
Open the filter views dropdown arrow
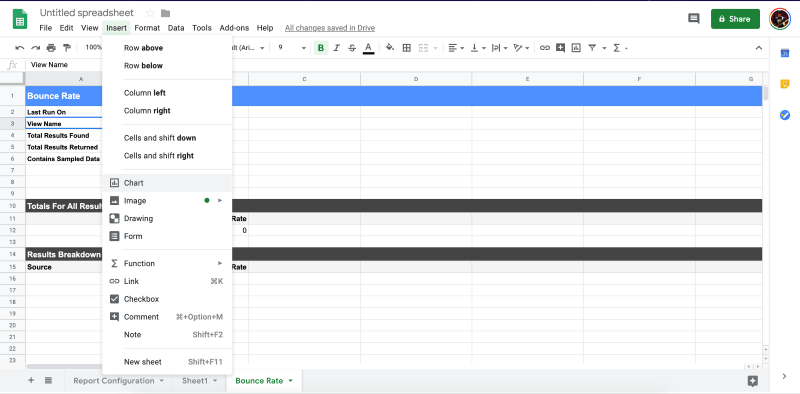click(605, 48)
